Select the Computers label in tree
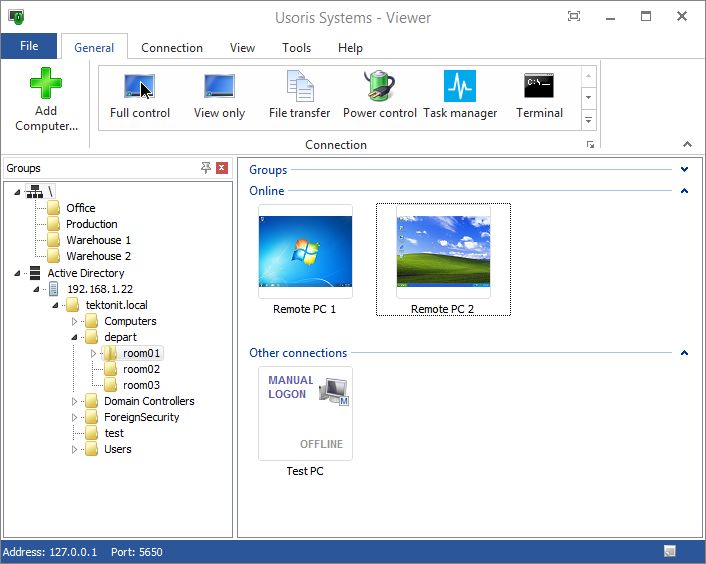 (130, 321)
